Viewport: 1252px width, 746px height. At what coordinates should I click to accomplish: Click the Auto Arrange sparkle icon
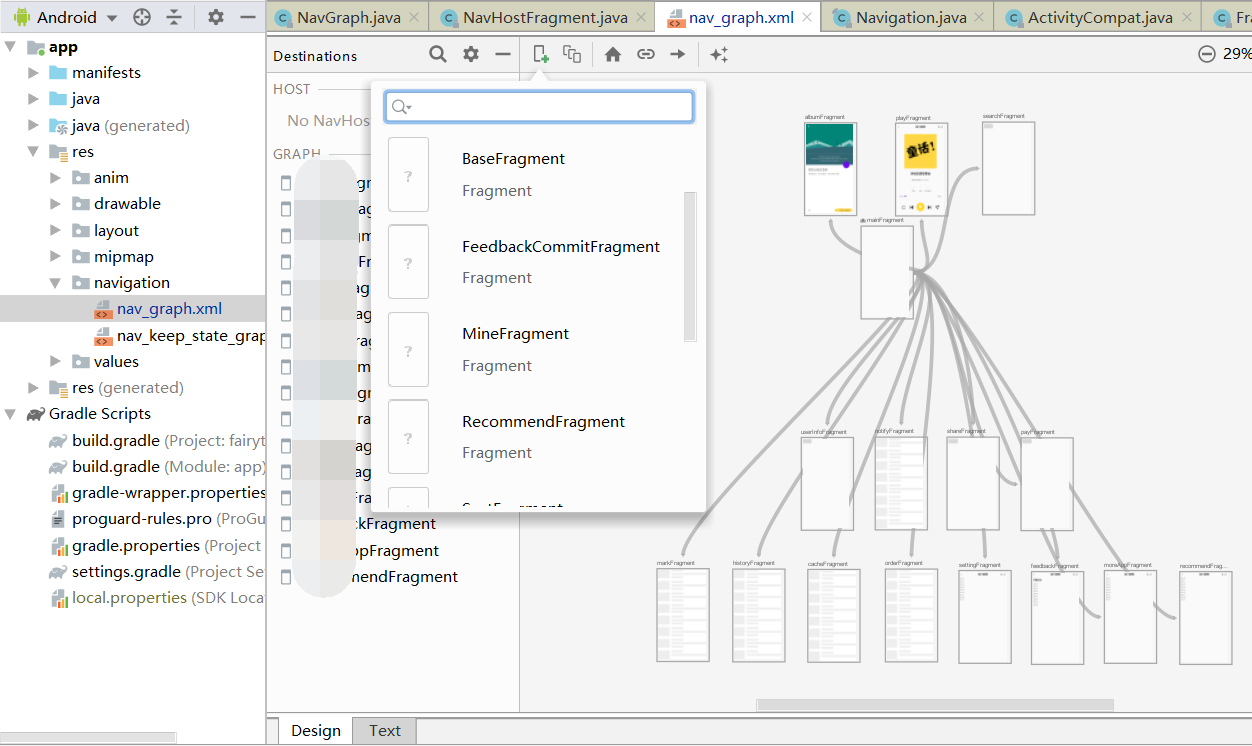point(718,55)
